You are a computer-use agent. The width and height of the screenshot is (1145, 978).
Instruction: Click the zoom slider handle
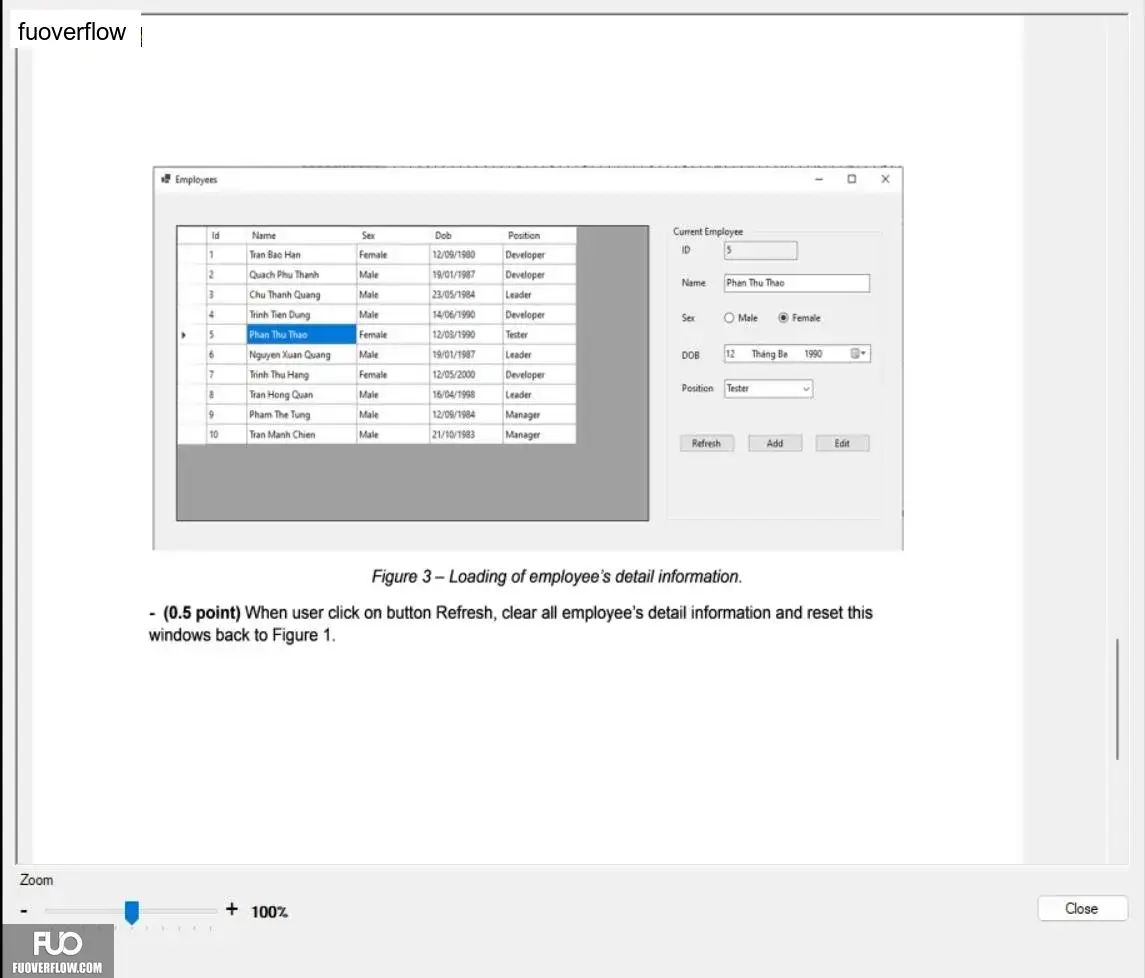click(131, 912)
